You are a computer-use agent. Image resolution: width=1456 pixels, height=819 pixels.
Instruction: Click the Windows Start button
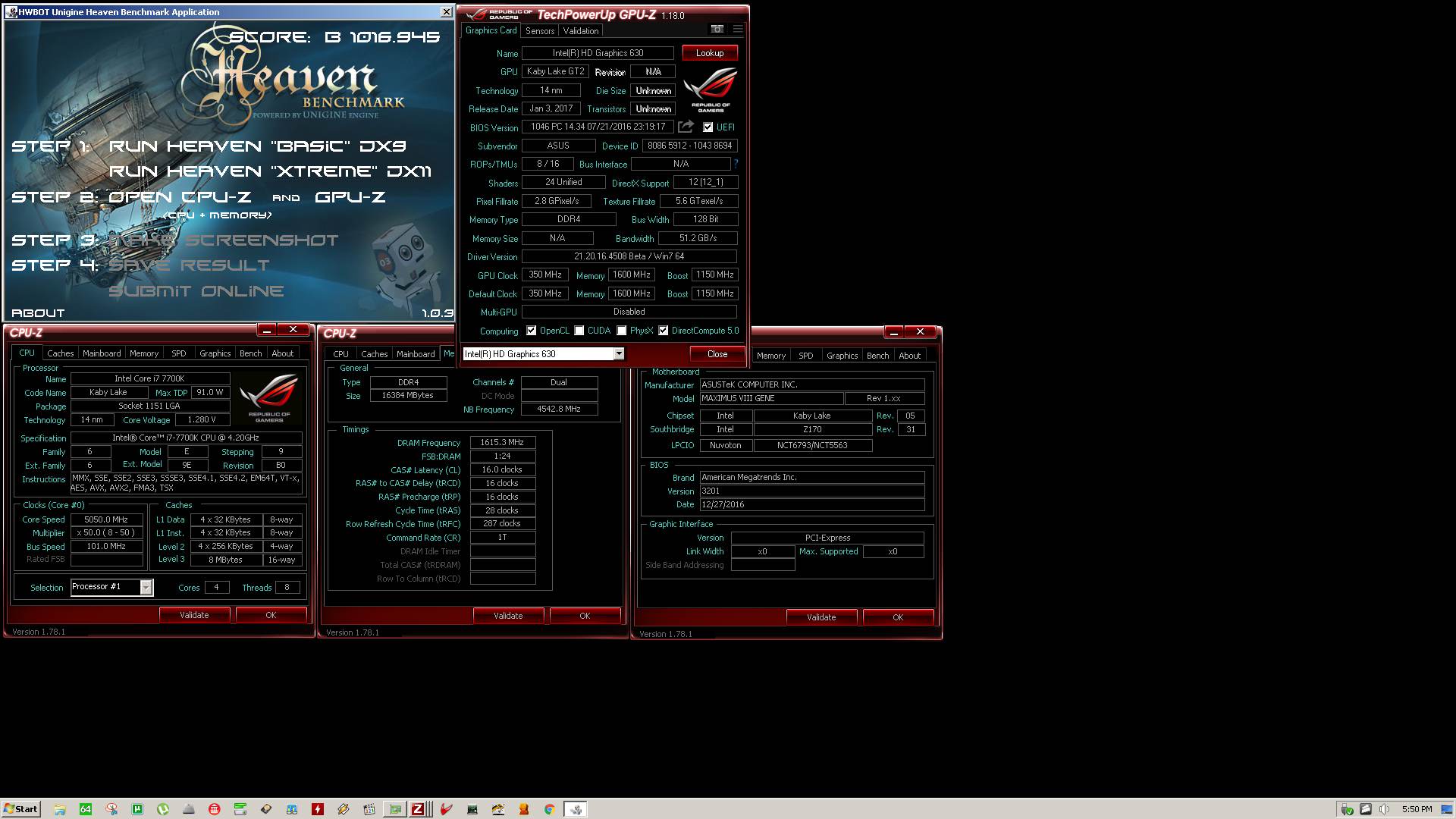21,809
